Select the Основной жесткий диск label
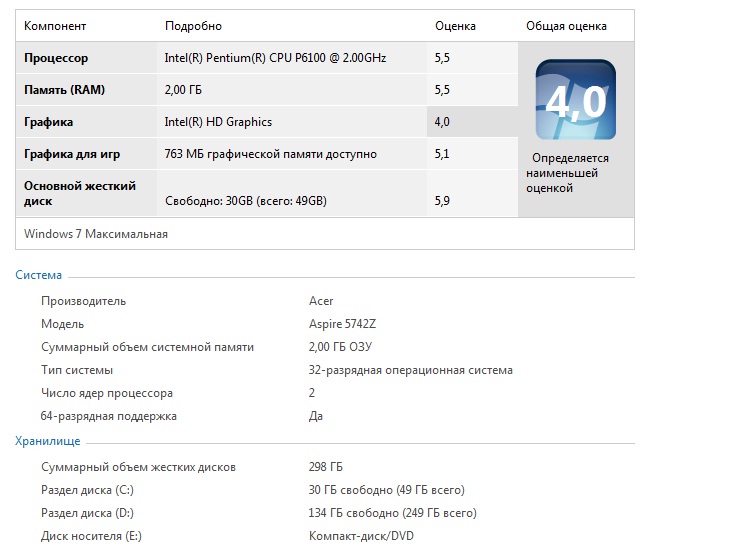Viewport: 741px width, 547px height. pyautogui.click(x=80, y=193)
